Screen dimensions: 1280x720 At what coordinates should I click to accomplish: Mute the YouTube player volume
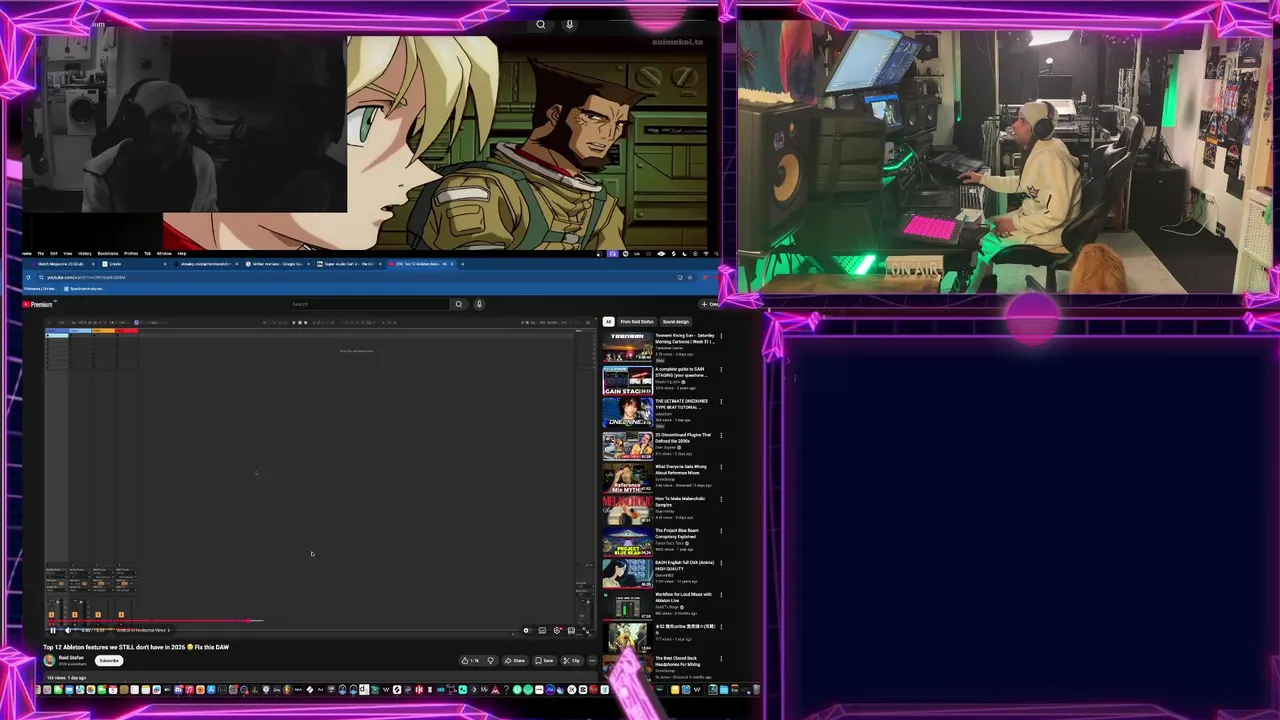pos(68,630)
